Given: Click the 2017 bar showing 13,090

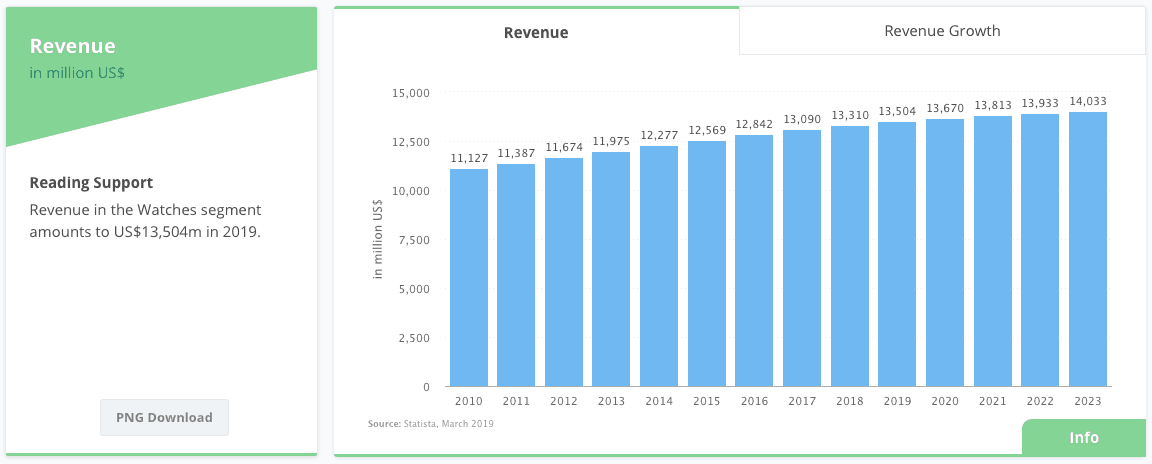Looking at the screenshot, I should coord(802,258).
